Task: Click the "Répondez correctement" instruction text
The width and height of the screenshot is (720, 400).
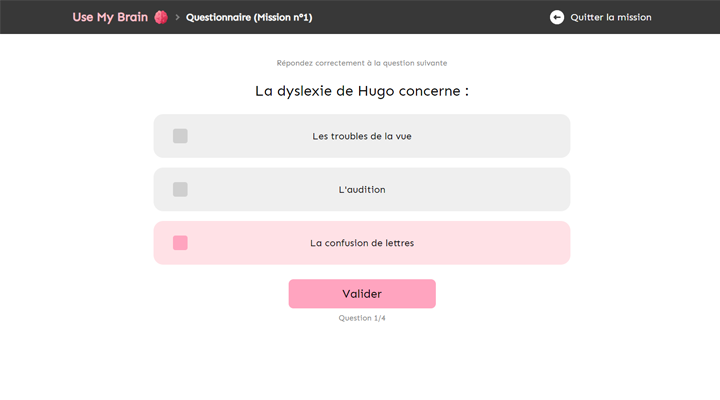Action: (x=362, y=63)
